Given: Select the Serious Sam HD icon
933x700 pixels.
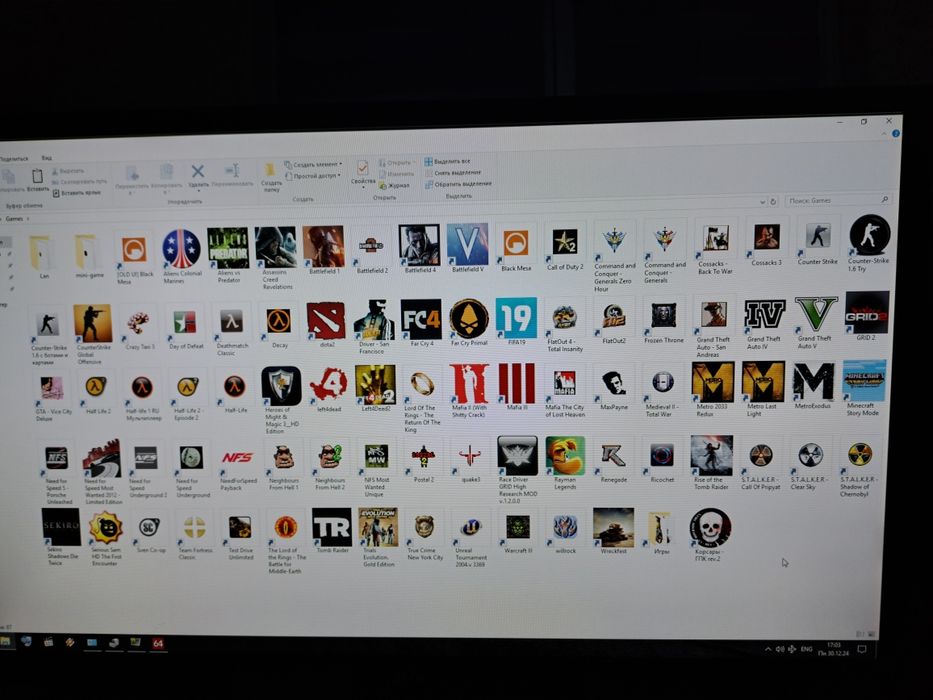Looking at the screenshot, I should click(105, 528).
